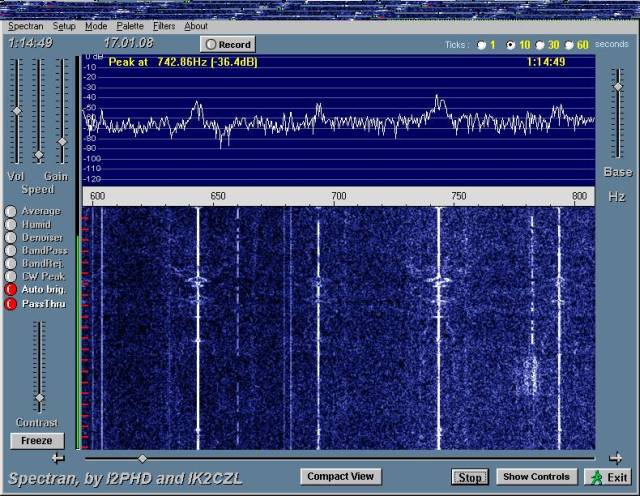The width and height of the screenshot is (640, 496).
Task: Click the frequency scroll slider thumb
Action: point(142,459)
